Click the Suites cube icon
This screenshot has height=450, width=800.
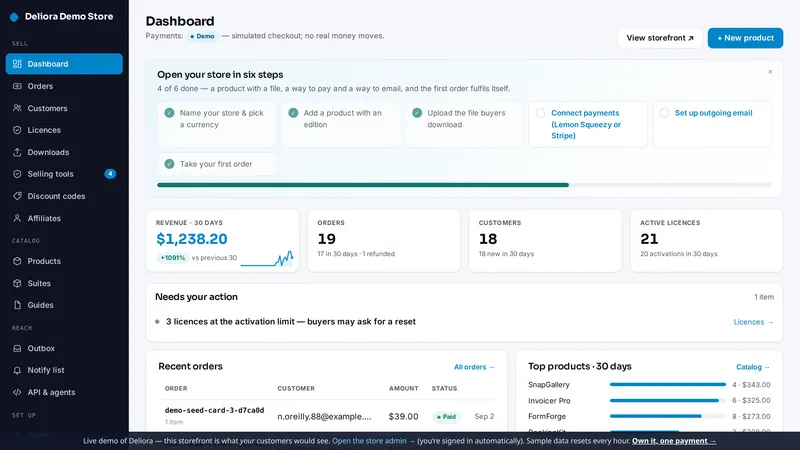(x=17, y=283)
